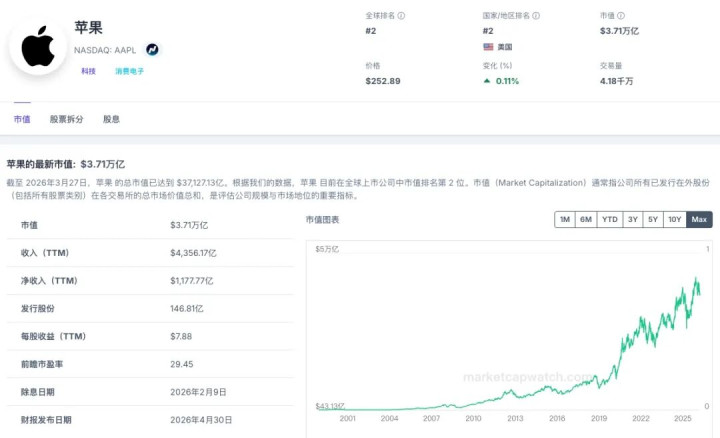Click the 2026年2月9日 ex-dividend date

point(198,392)
